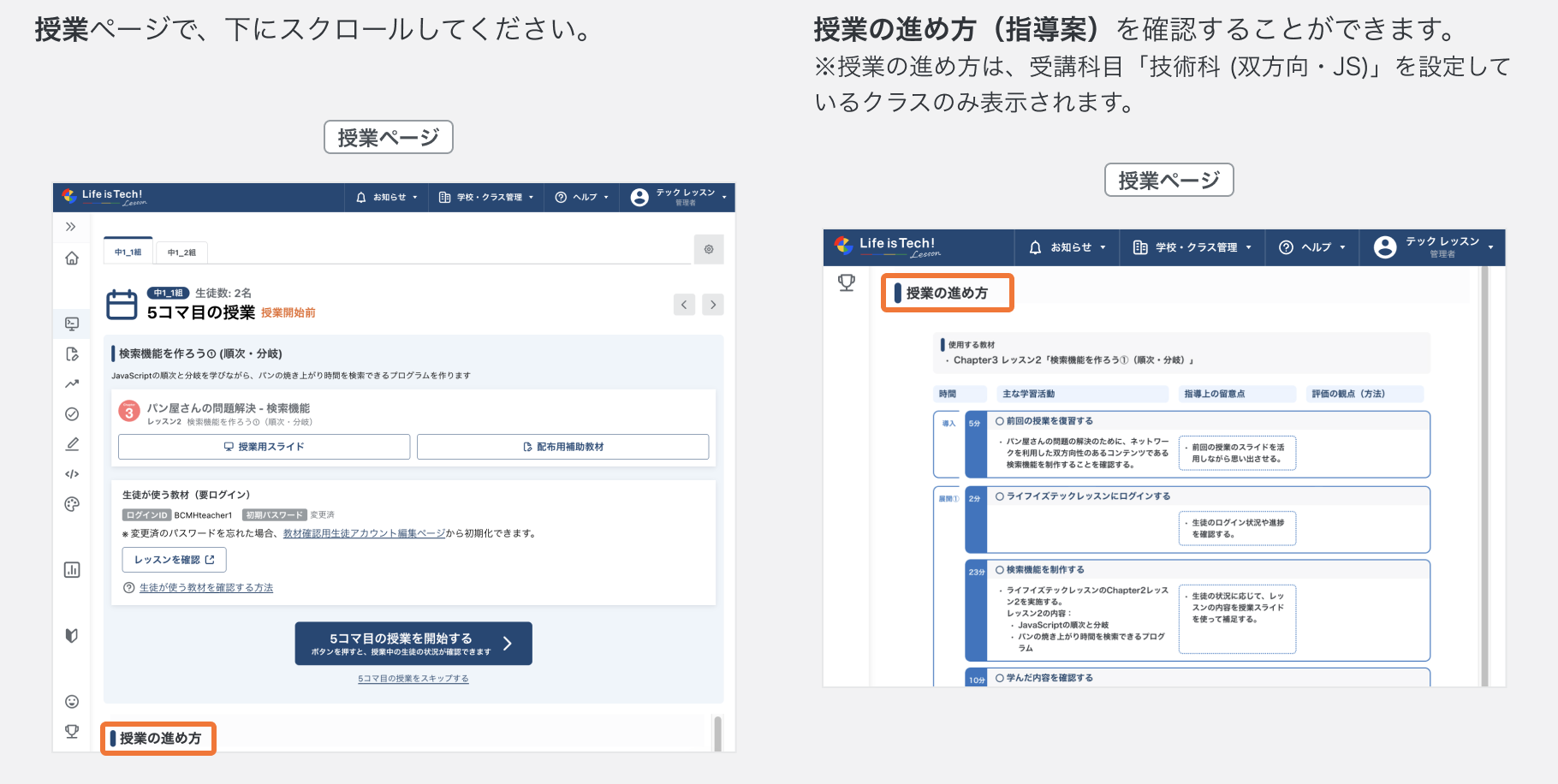1558x784 pixels.
Task: Open the 教材確認用生徒アカウント編集ページ link
Action: [363, 532]
